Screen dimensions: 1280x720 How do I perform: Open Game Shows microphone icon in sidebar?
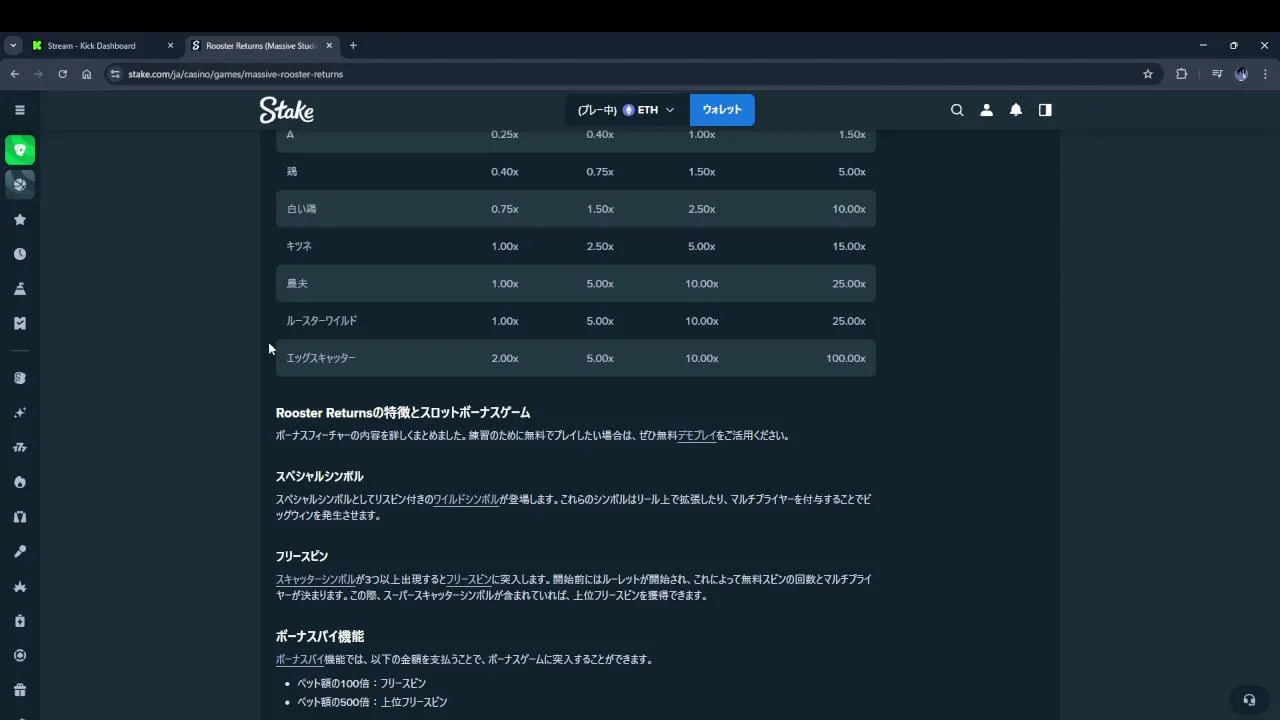coord(20,551)
